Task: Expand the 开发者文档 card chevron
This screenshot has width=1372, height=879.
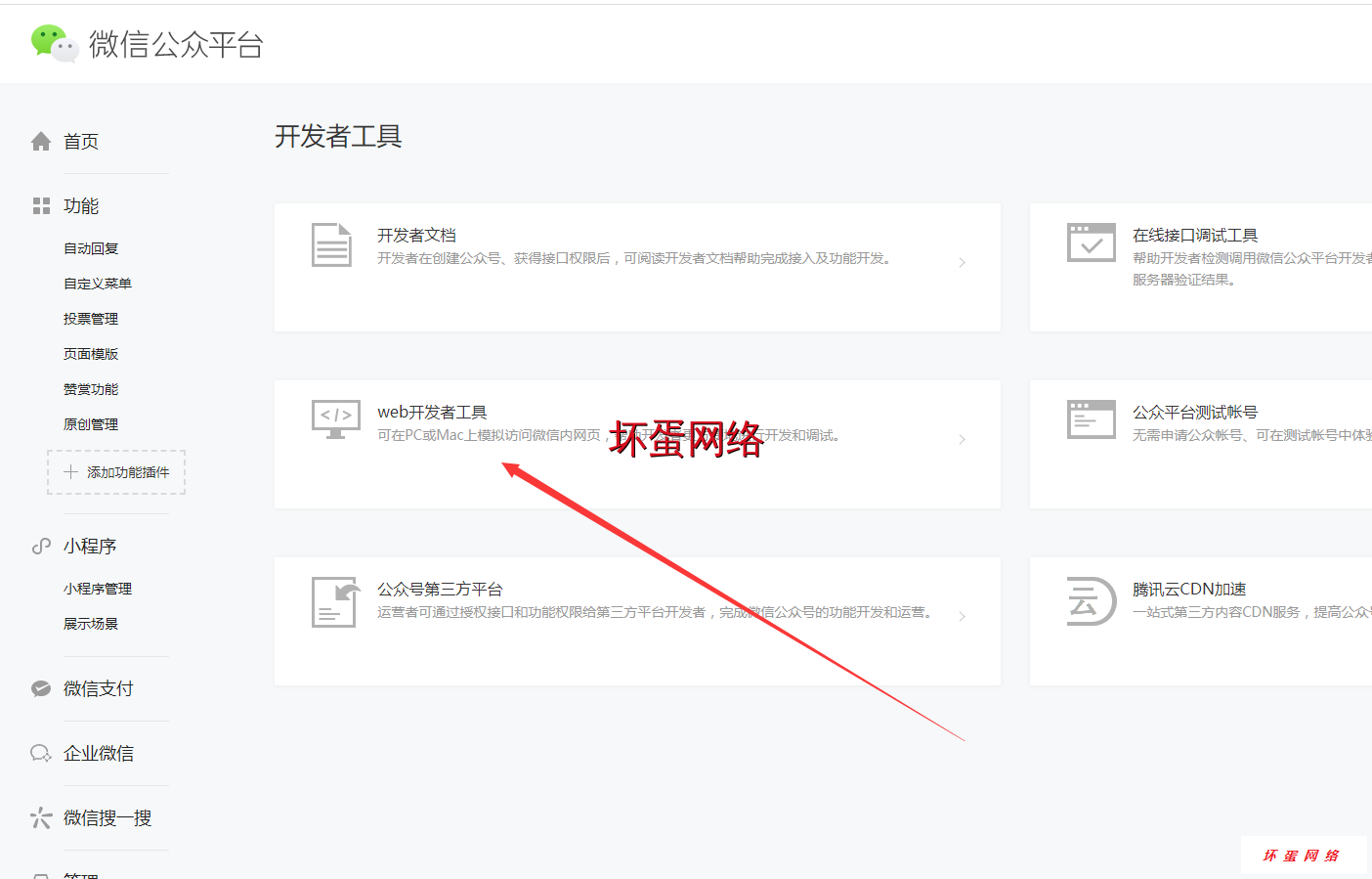Action: tap(963, 263)
